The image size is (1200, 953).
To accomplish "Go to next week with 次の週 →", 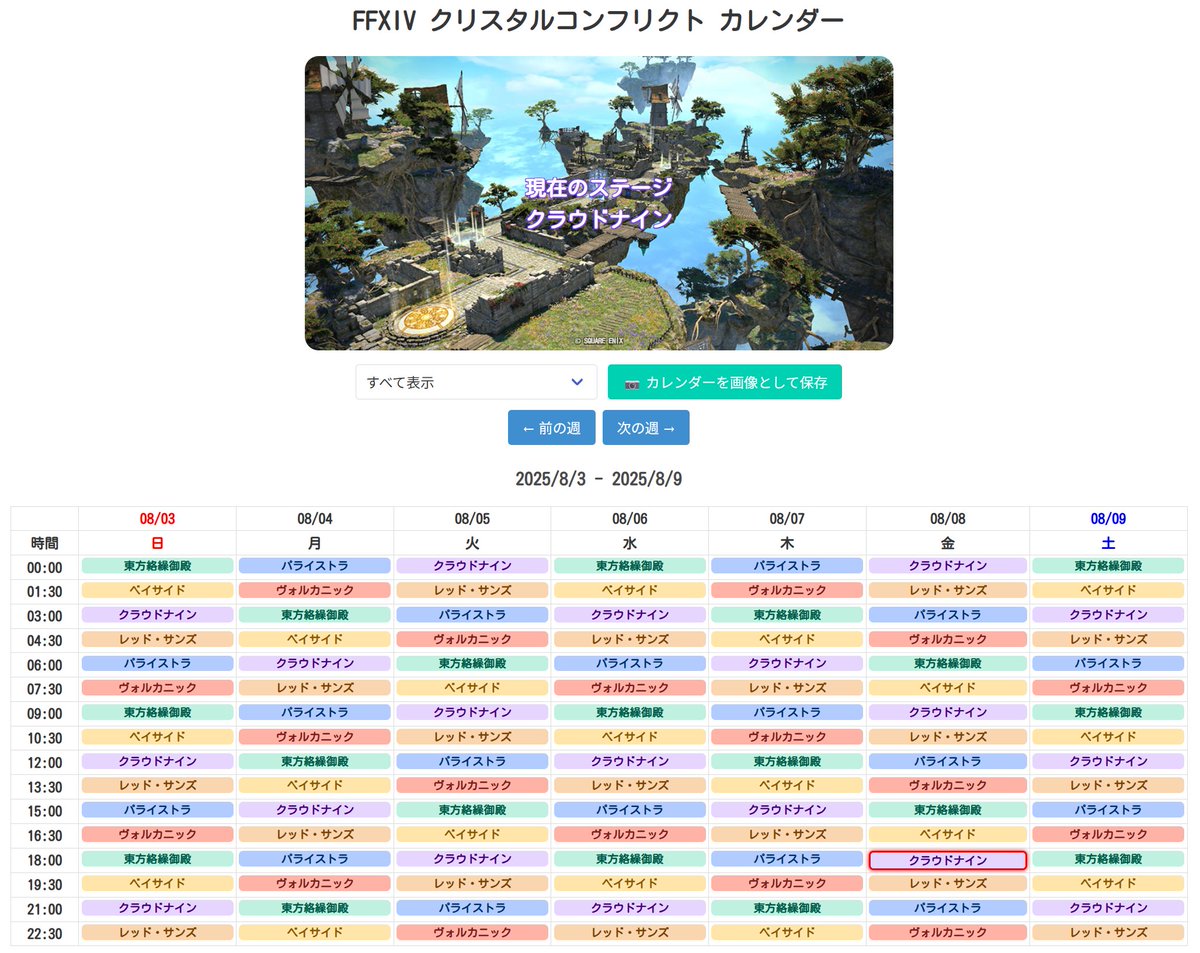I will (x=646, y=427).
